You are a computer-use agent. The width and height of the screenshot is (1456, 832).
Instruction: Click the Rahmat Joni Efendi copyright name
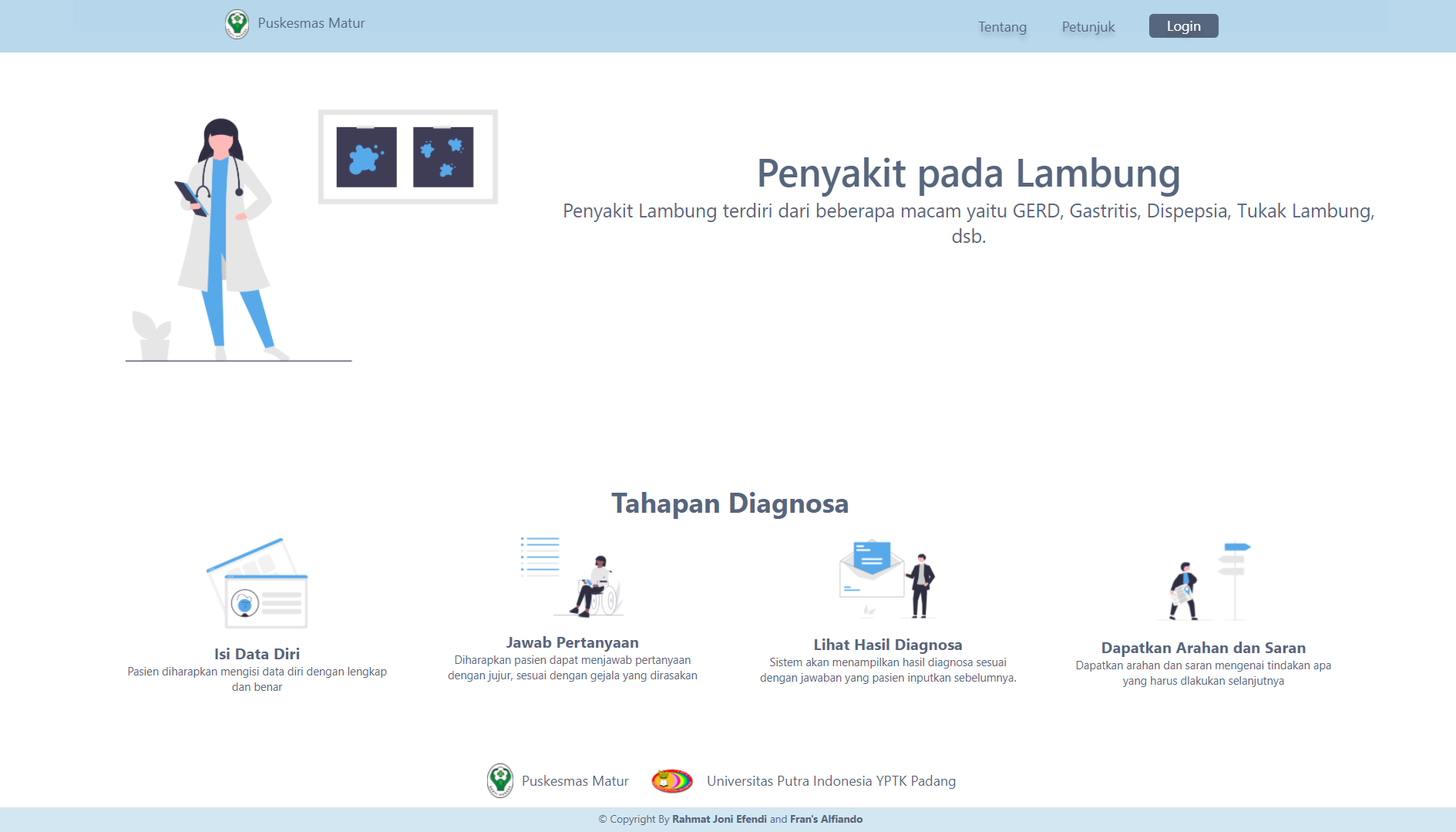719,819
